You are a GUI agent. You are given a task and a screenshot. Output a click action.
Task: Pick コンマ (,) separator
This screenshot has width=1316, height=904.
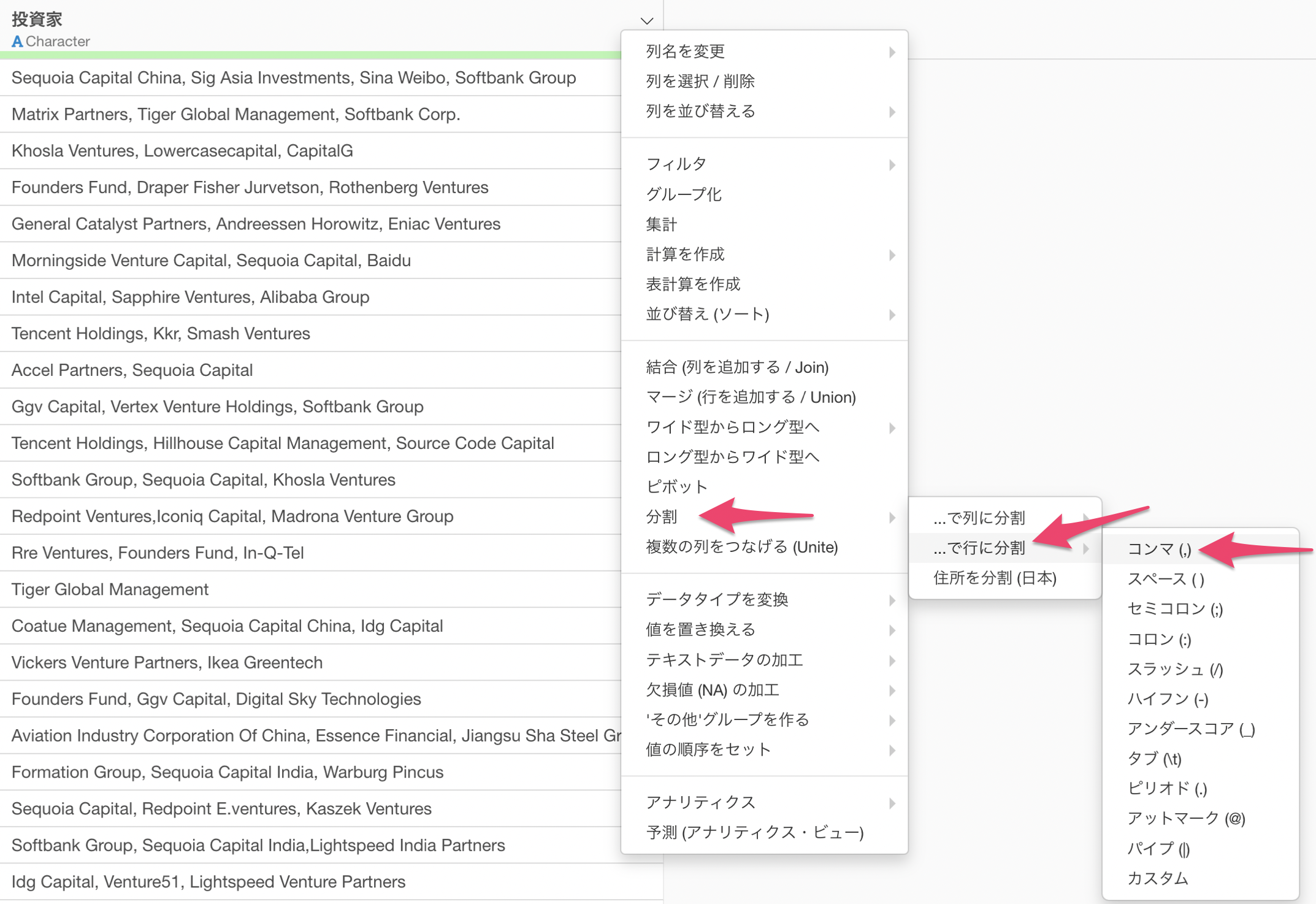click(1200, 549)
